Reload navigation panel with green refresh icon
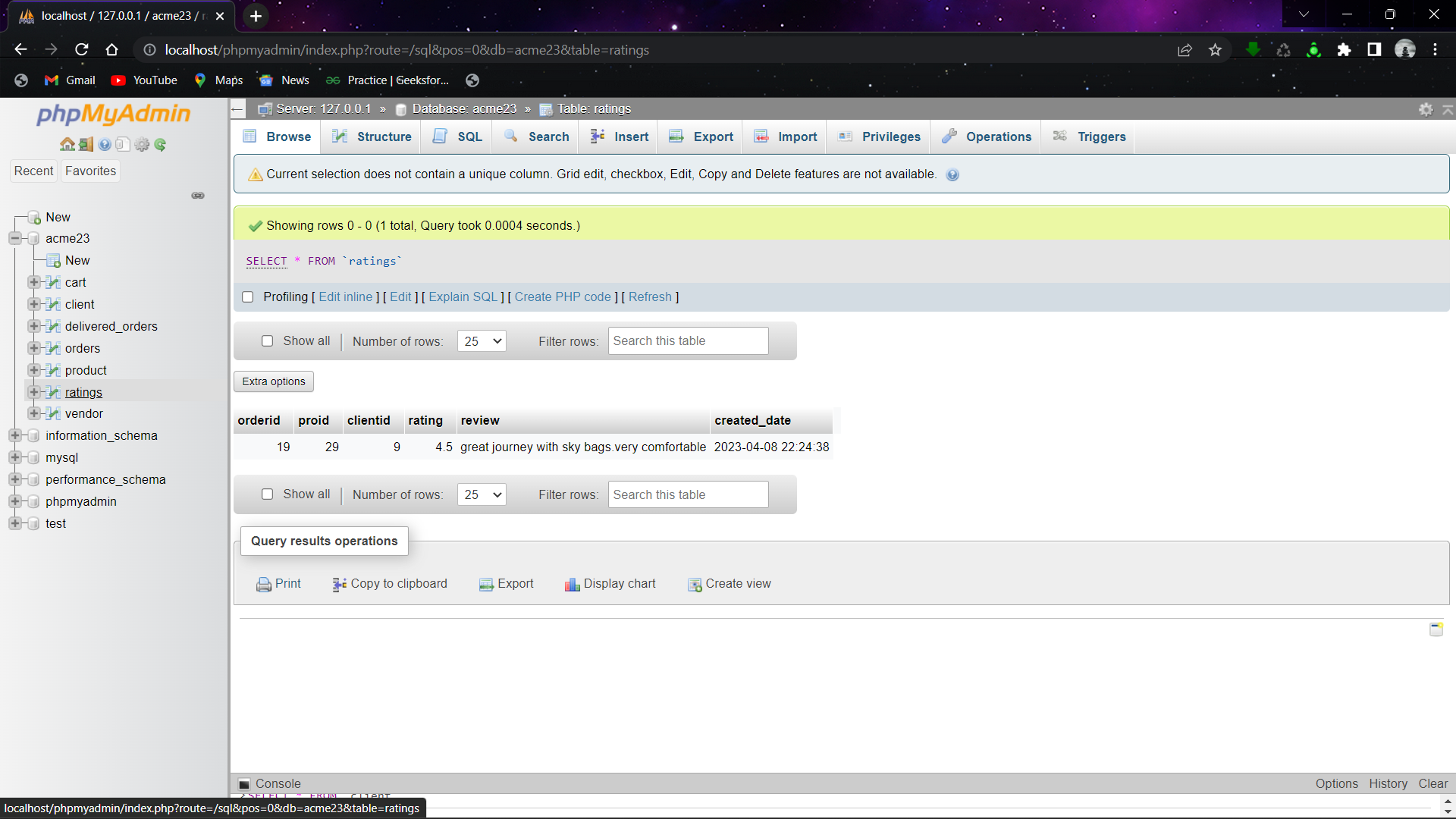This screenshot has height=819, width=1456. 160,145
